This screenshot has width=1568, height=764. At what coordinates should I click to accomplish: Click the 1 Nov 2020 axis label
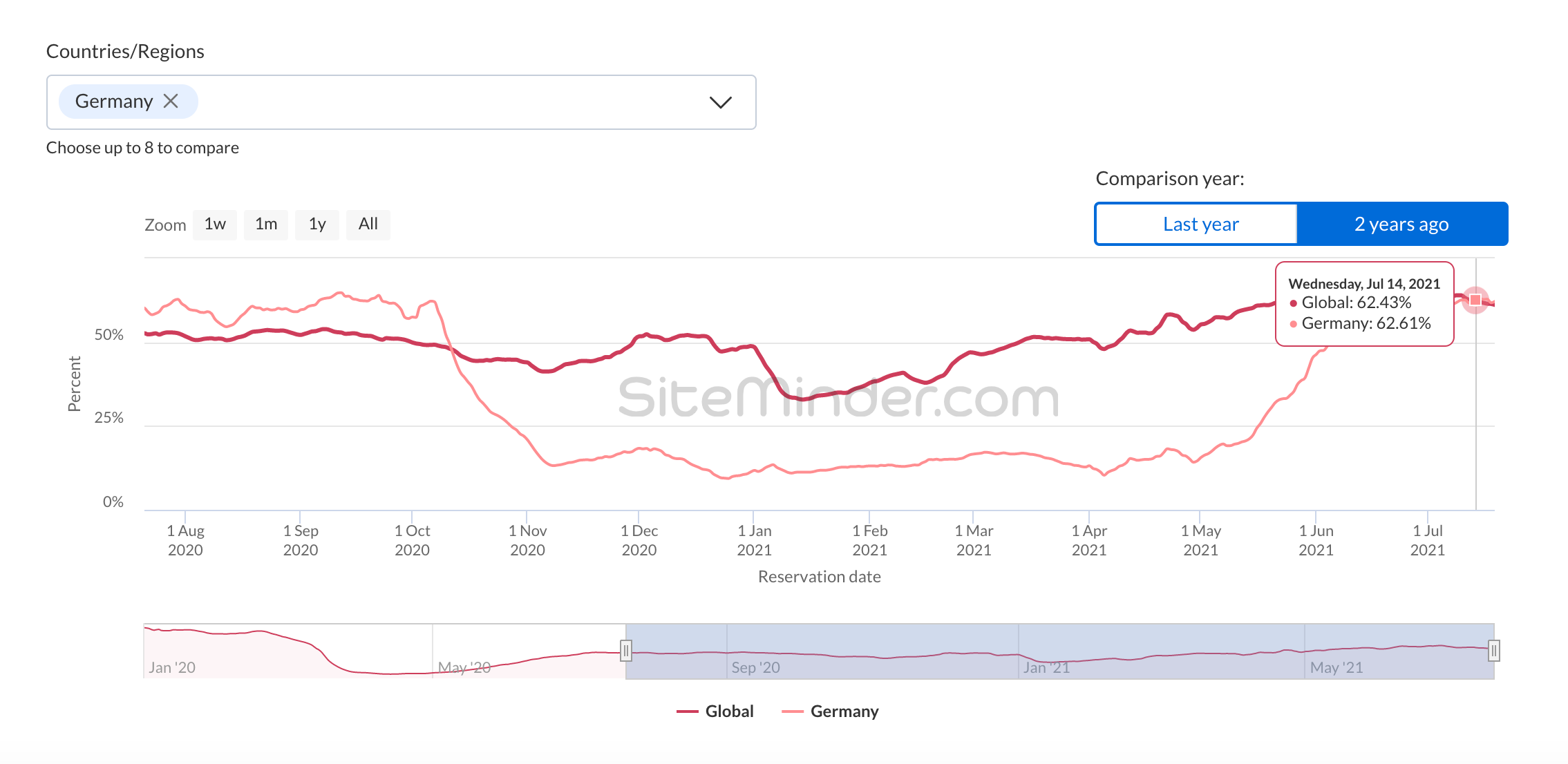click(527, 540)
